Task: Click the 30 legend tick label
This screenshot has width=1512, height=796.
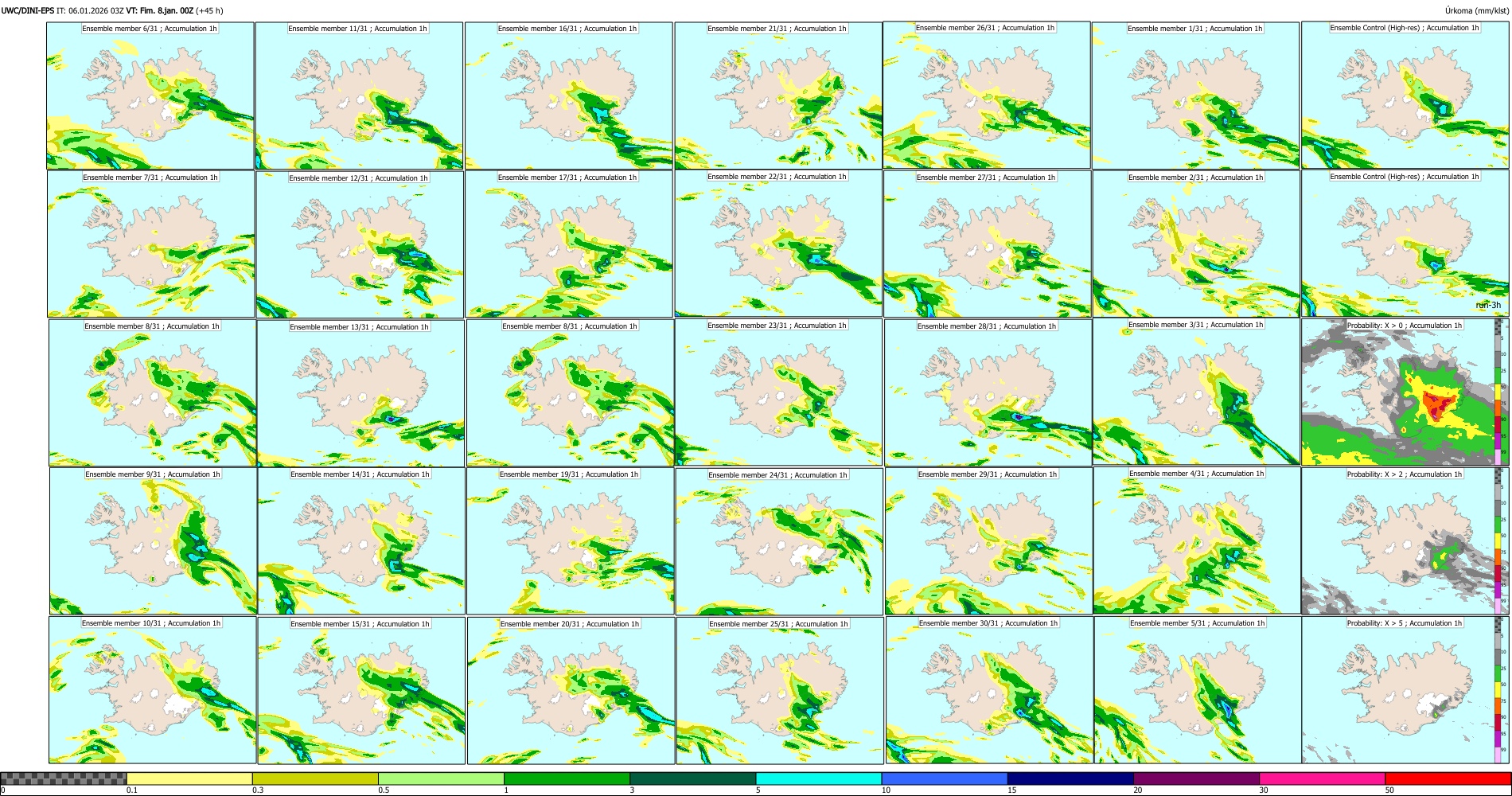Action: tap(1264, 790)
